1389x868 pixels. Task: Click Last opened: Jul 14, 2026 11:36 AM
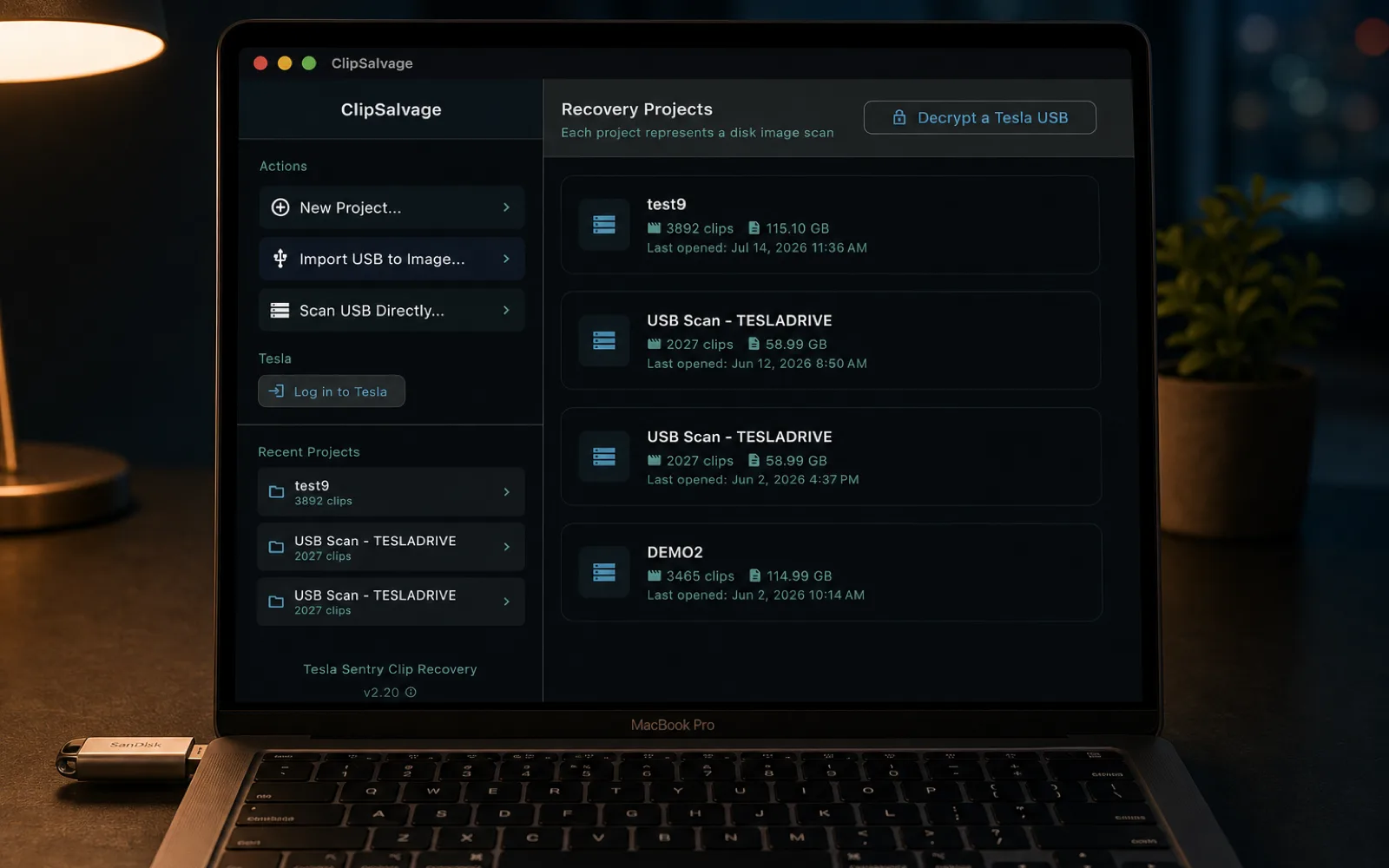coord(757,248)
